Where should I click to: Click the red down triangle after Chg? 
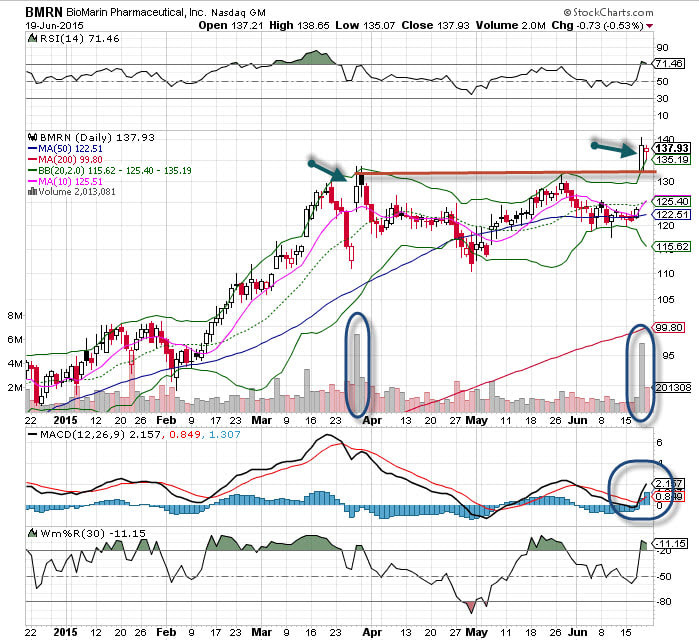coord(649,26)
